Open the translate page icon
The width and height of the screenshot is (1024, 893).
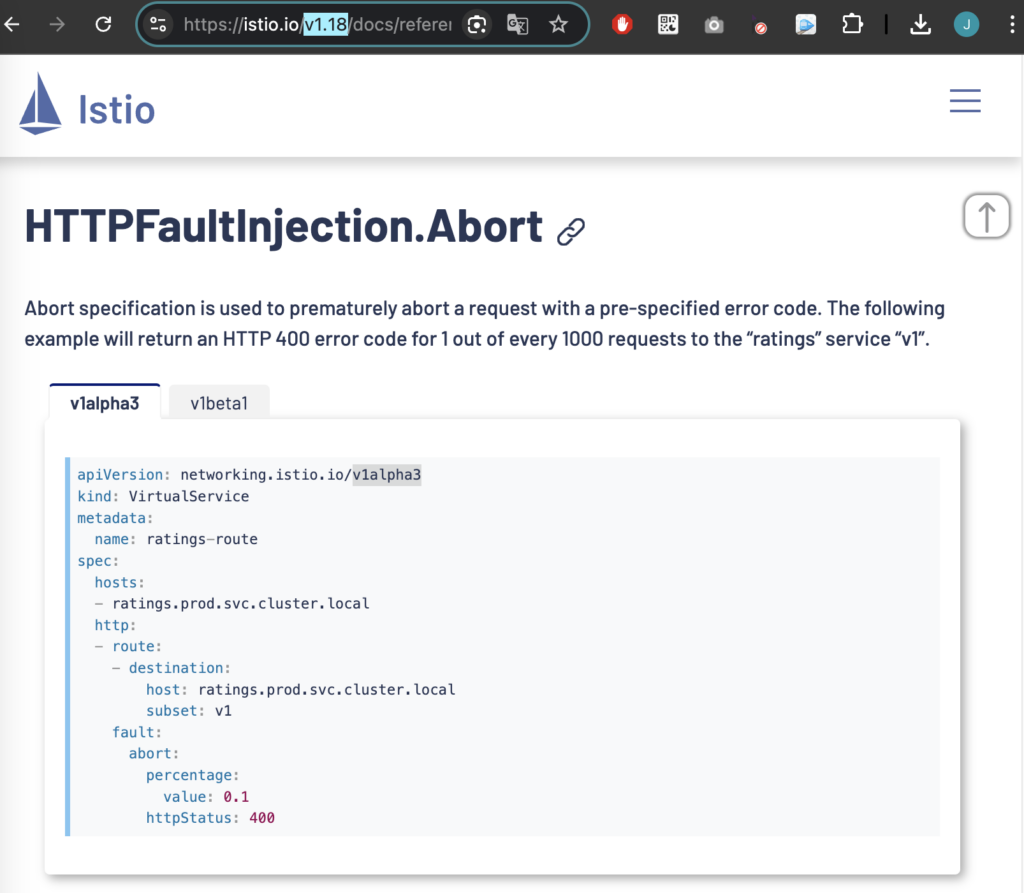[517, 25]
